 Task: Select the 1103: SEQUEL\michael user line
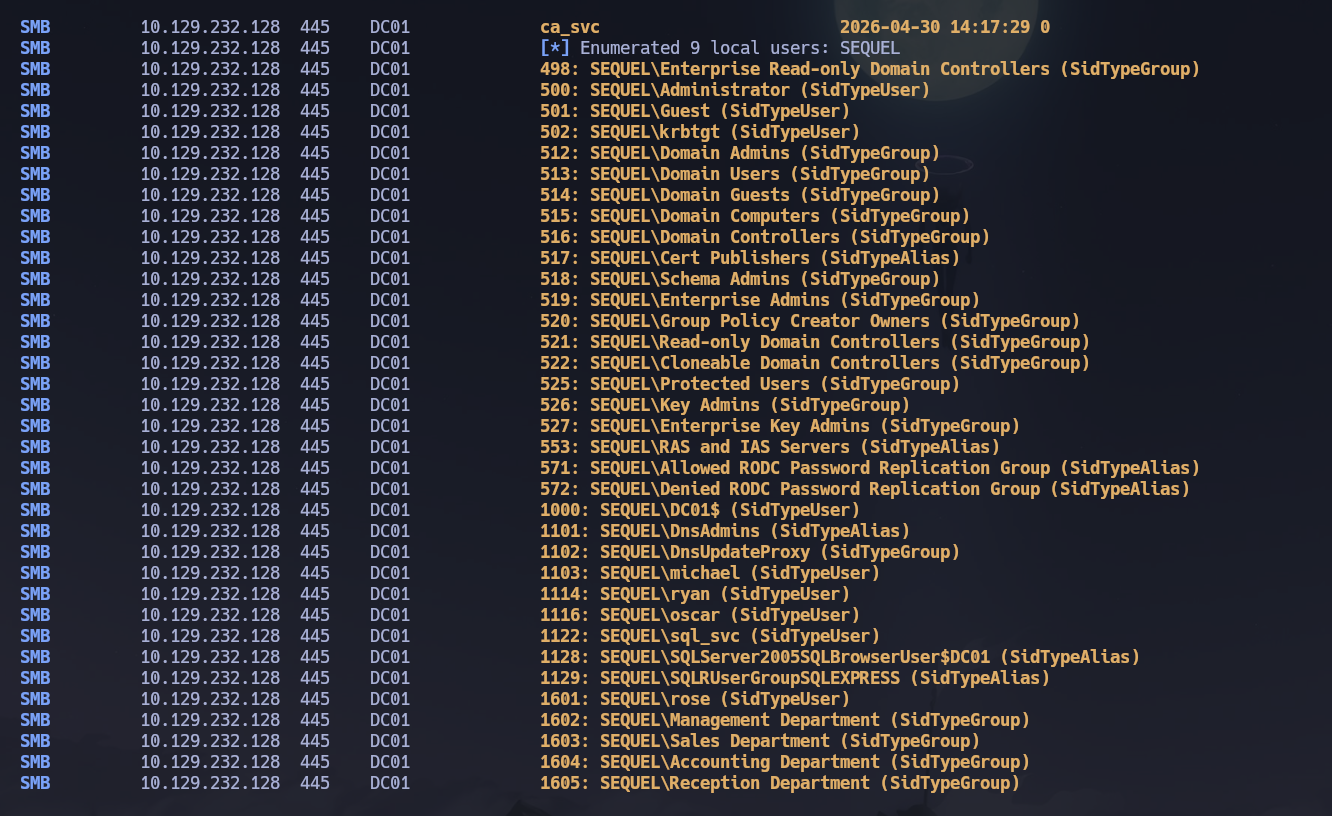click(x=710, y=573)
